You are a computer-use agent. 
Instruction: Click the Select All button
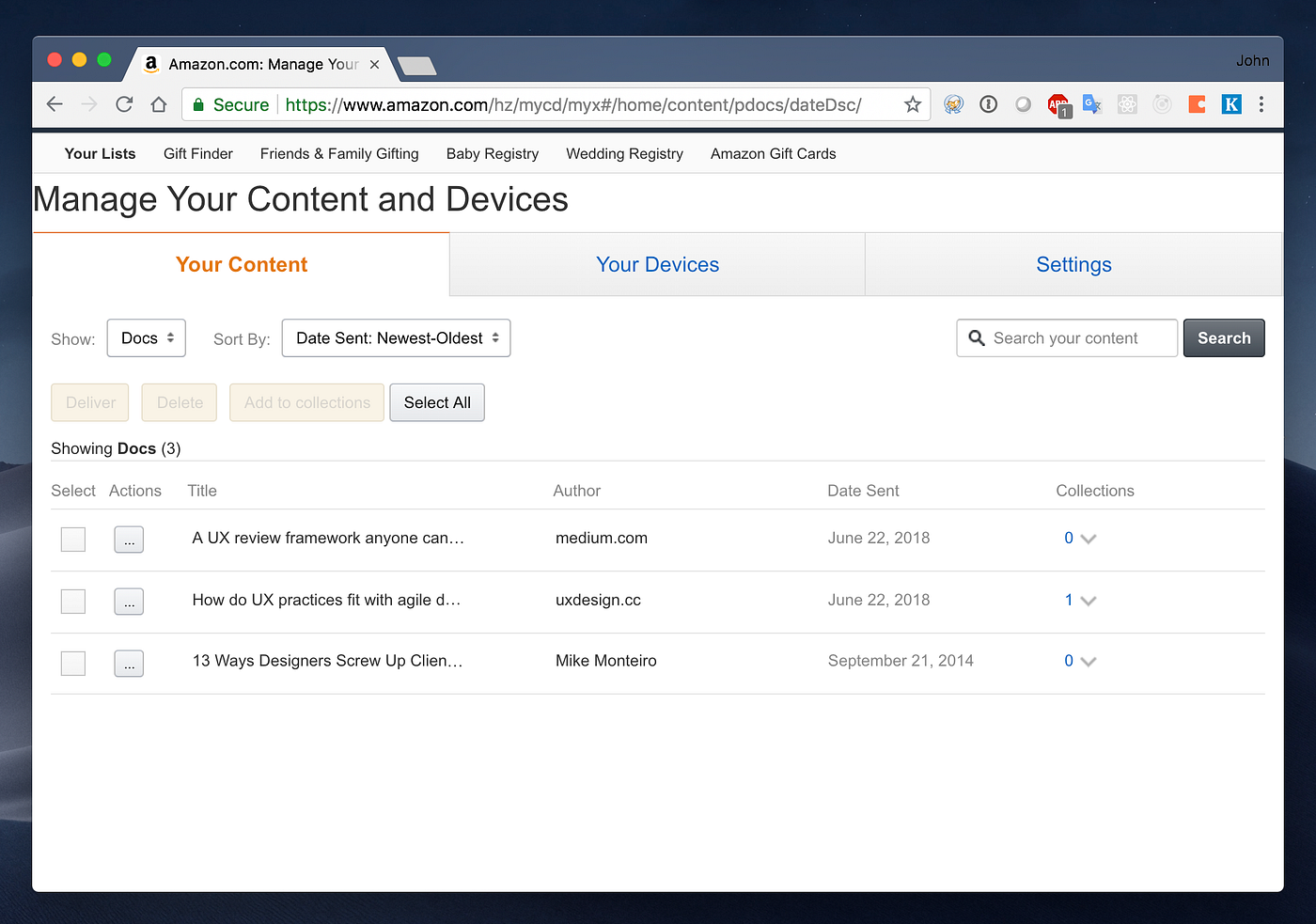[436, 402]
